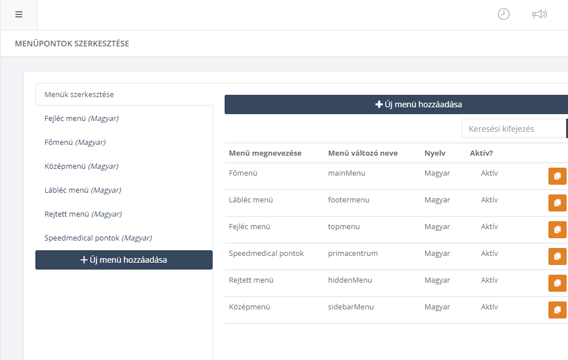Screen dimensions: 568x360
Task: Click the orange copy icon for Főmenü
Action: 557,176
